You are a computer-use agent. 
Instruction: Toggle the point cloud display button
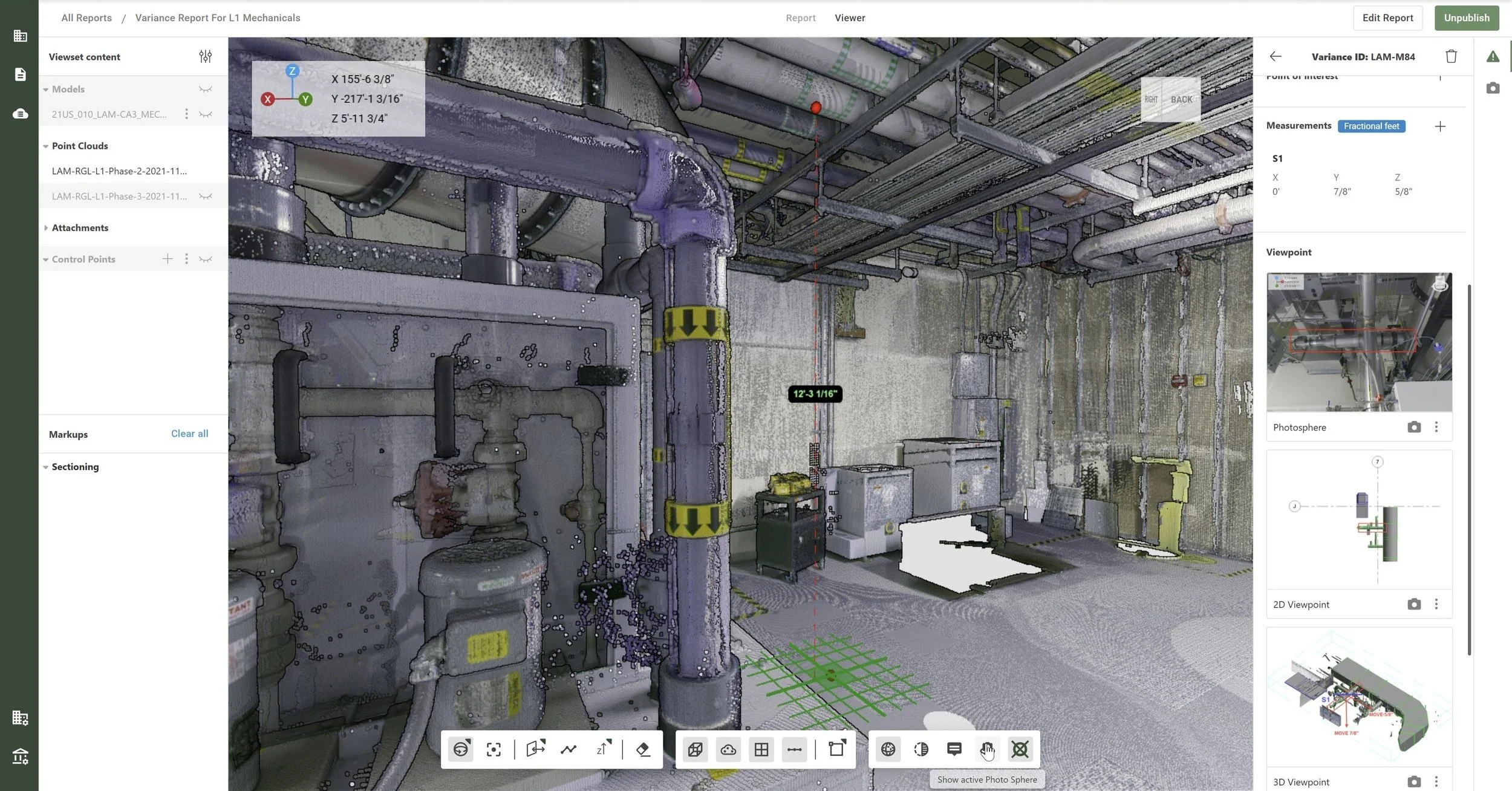pyautogui.click(x=728, y=749)
